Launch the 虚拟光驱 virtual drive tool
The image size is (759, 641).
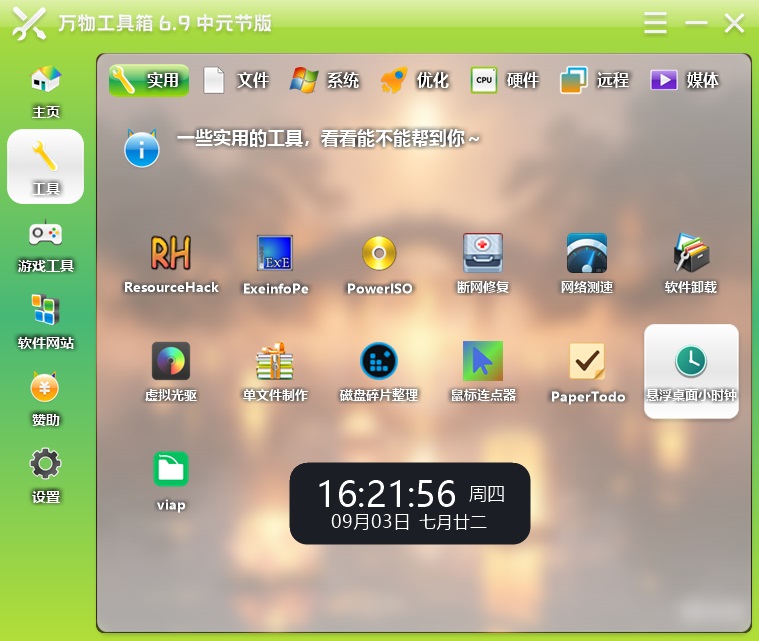click(x=171, y=372)
